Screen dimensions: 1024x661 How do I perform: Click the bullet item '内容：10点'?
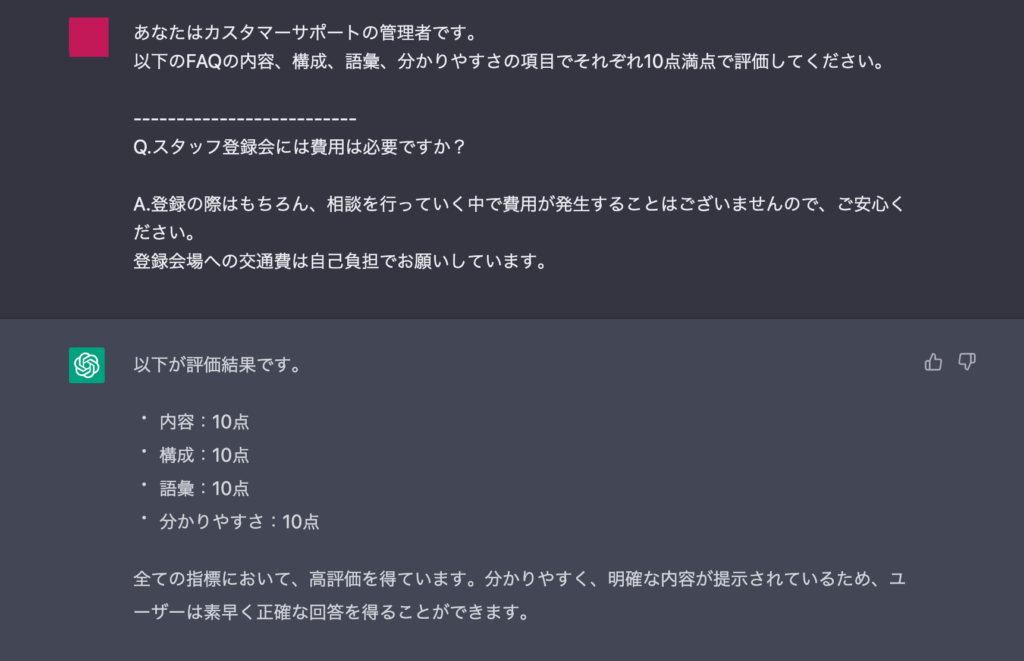click(204, 422)
